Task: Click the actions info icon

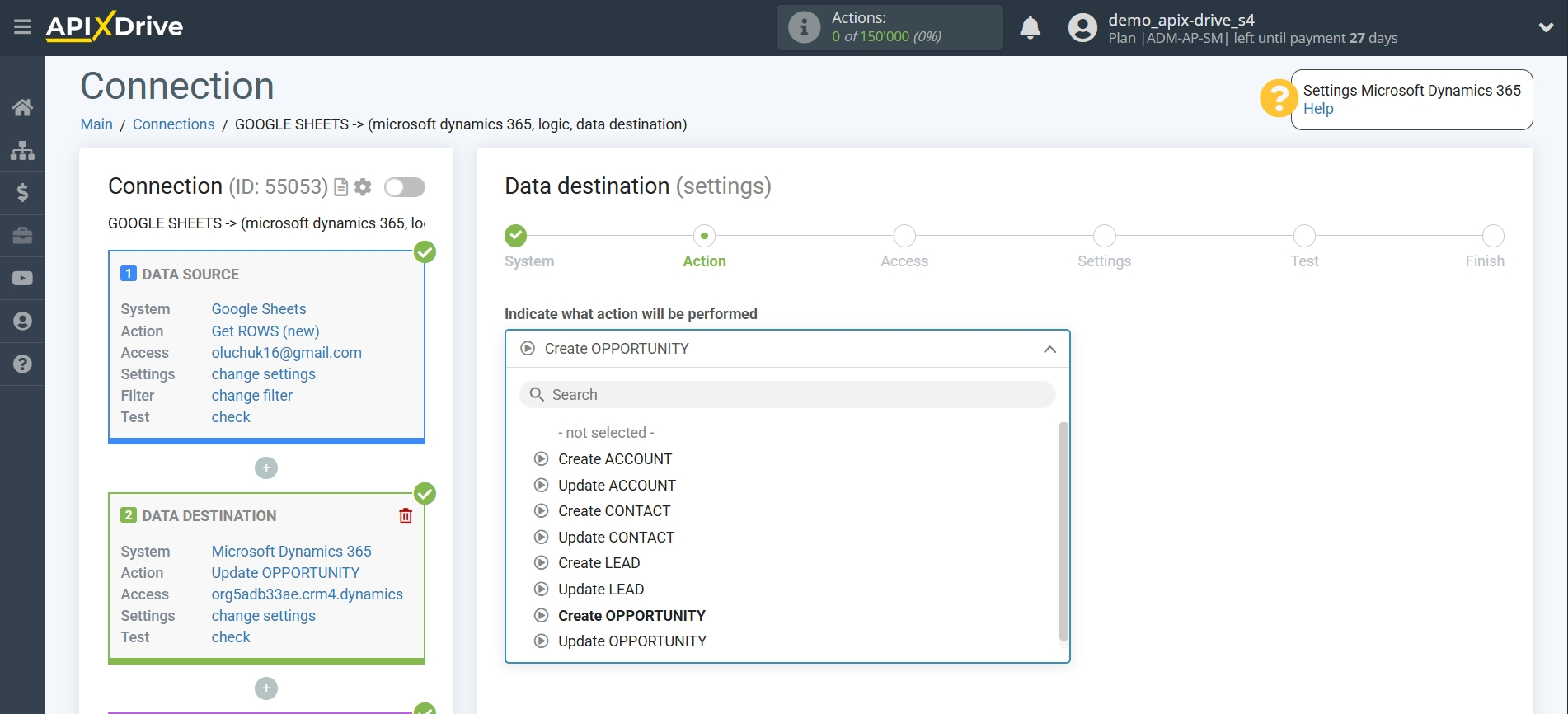Action: pyautogui.click(x=804, y=27)
